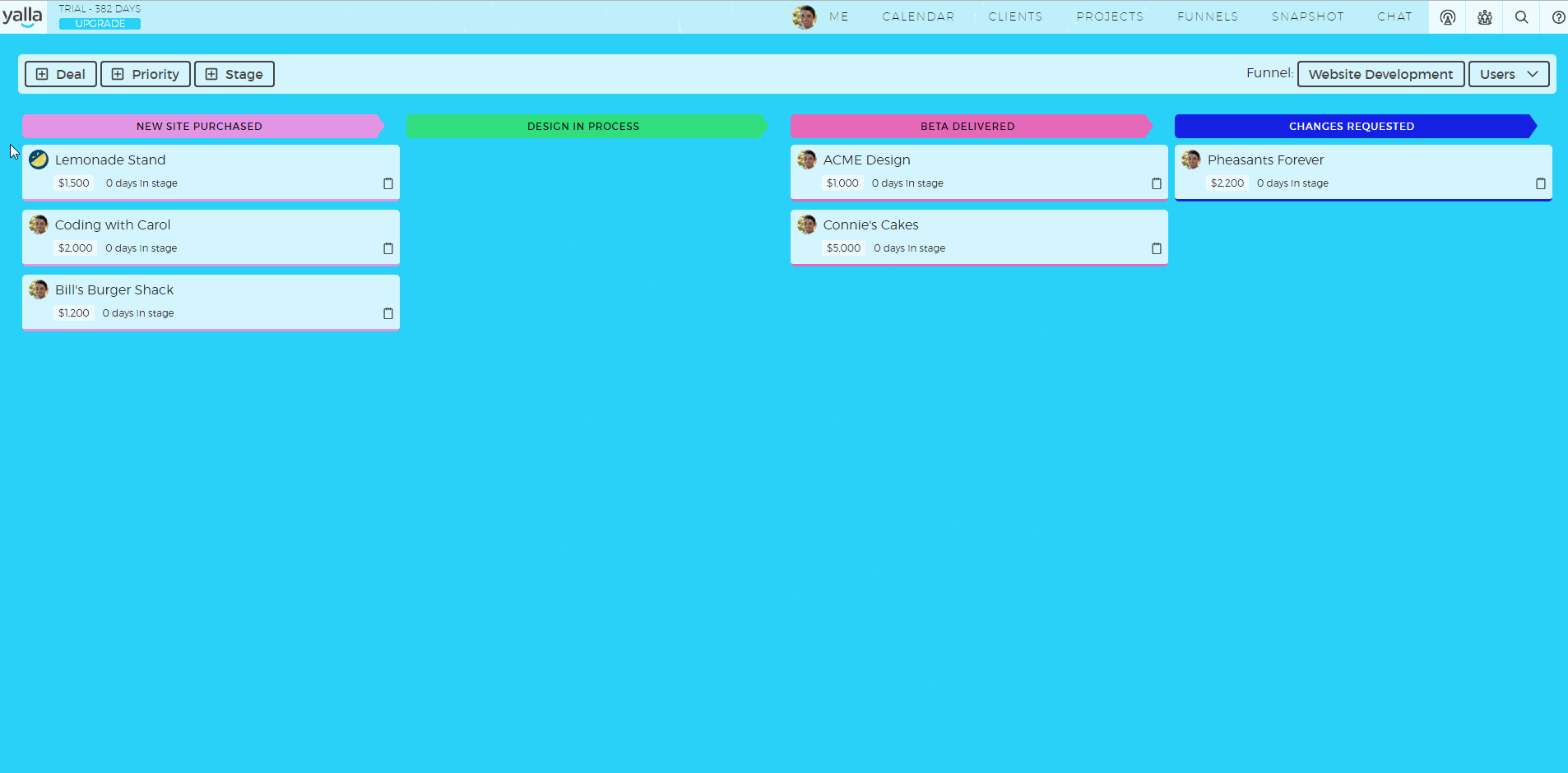Open the CLIENTS menu
The height and width of the screenshot is (773, 1568).
1015,16
